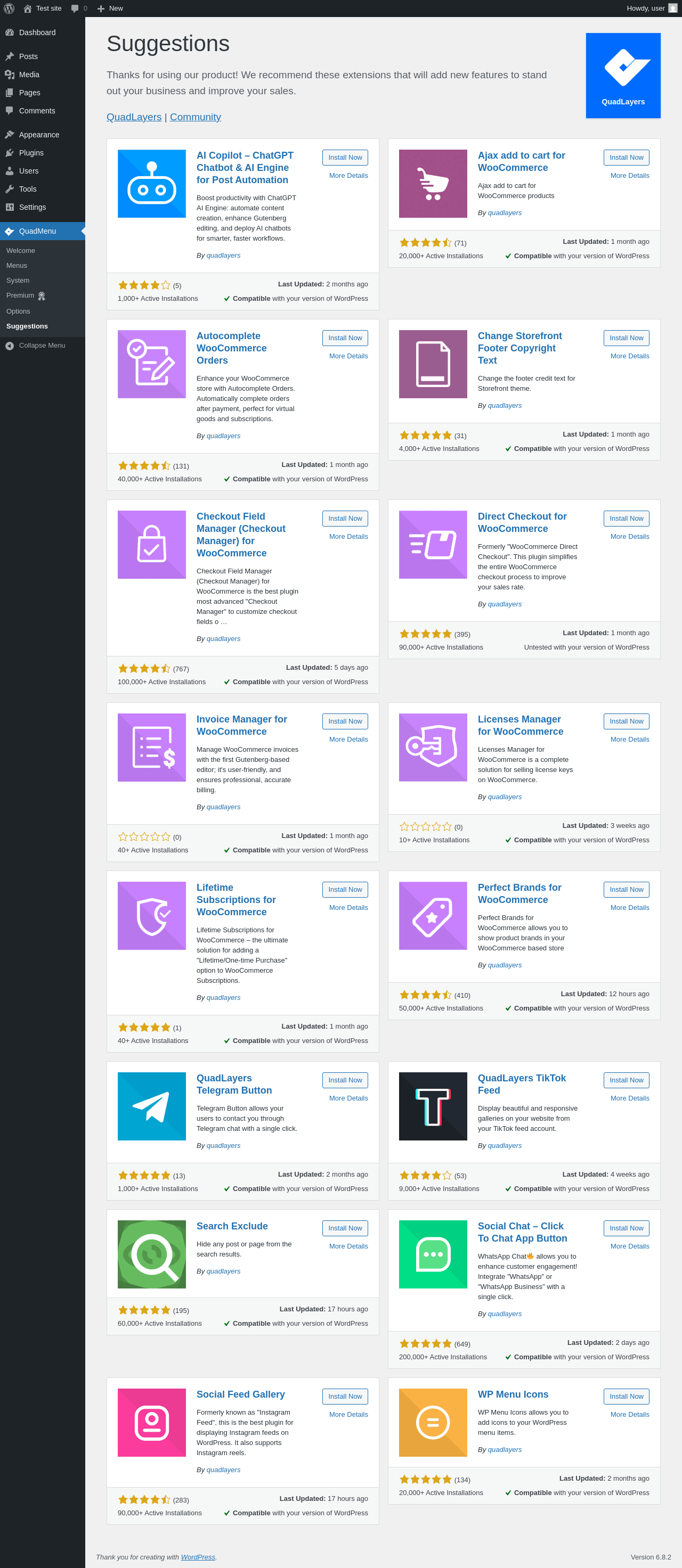The width and height of the screenshot is (682, 1568).
Task: Select the QuadMenu sidebar item
Action: tap(43, 231)
